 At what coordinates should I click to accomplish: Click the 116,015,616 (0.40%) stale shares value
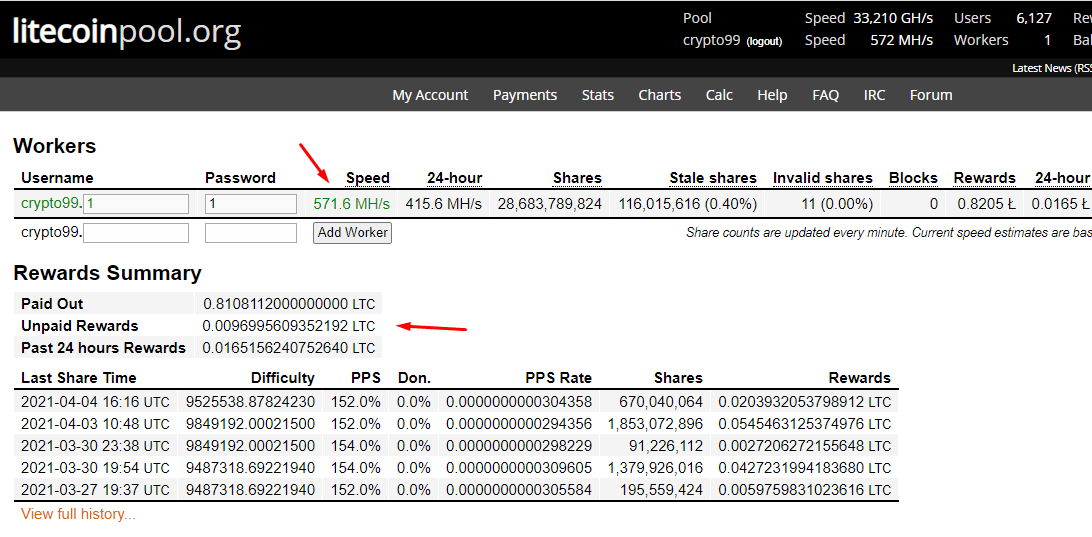(687, 204)
